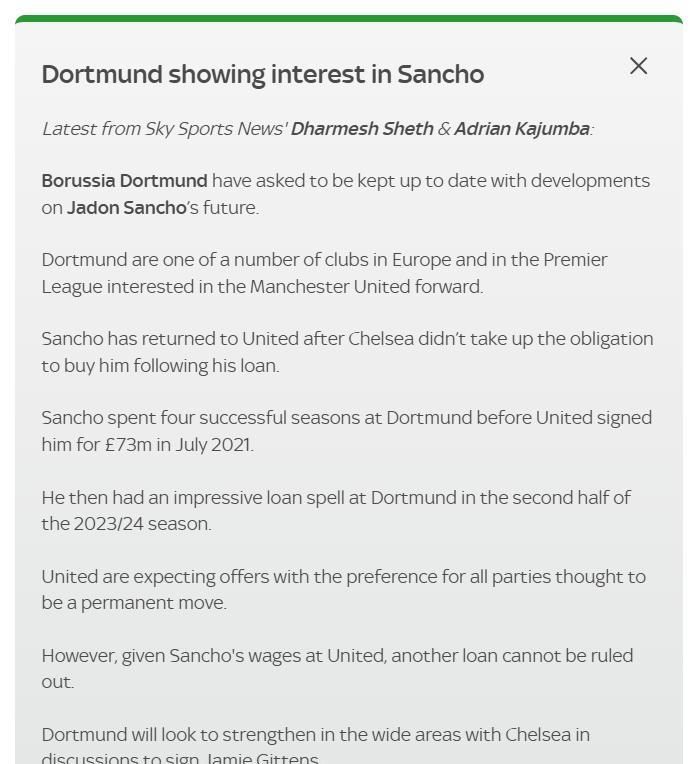Viewport: 691px width, 764px height.
Task: Select the paragraph about United expecting offers
Action: click(344, 590)
